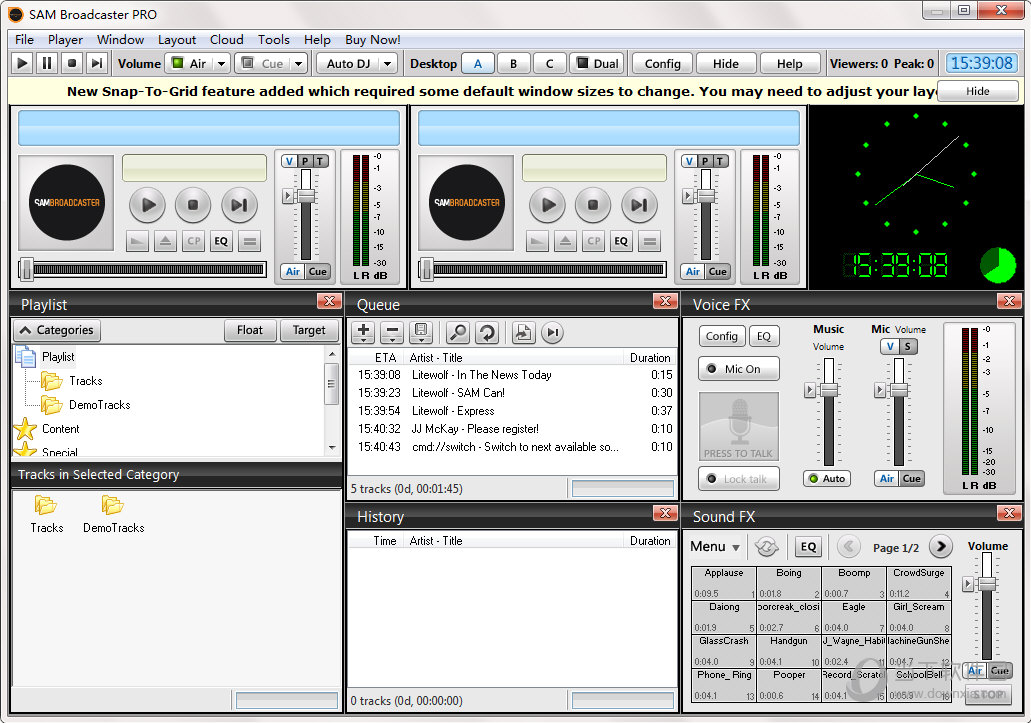The image size is (1031, 723).
Task: Toggle Air output on deck A
Action: point(293,271)
